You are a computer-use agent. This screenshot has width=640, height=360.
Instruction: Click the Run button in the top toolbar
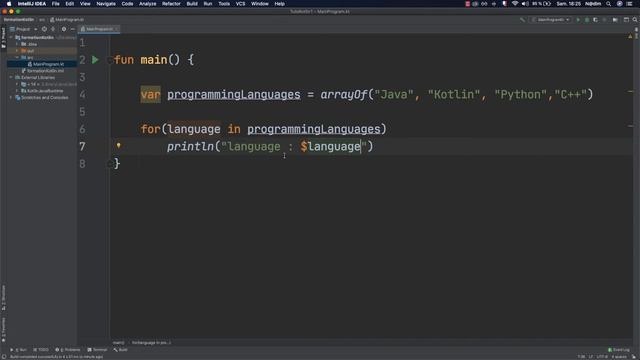[x=578, y=20]
